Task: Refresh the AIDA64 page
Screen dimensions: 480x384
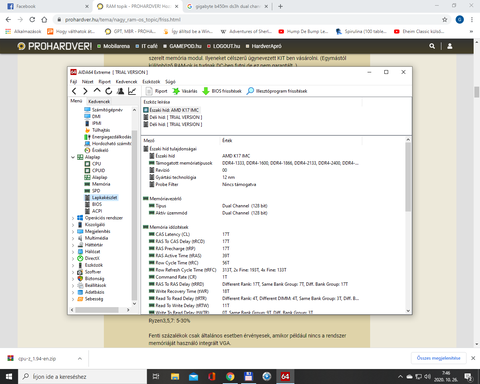Action: click(109, 91)
